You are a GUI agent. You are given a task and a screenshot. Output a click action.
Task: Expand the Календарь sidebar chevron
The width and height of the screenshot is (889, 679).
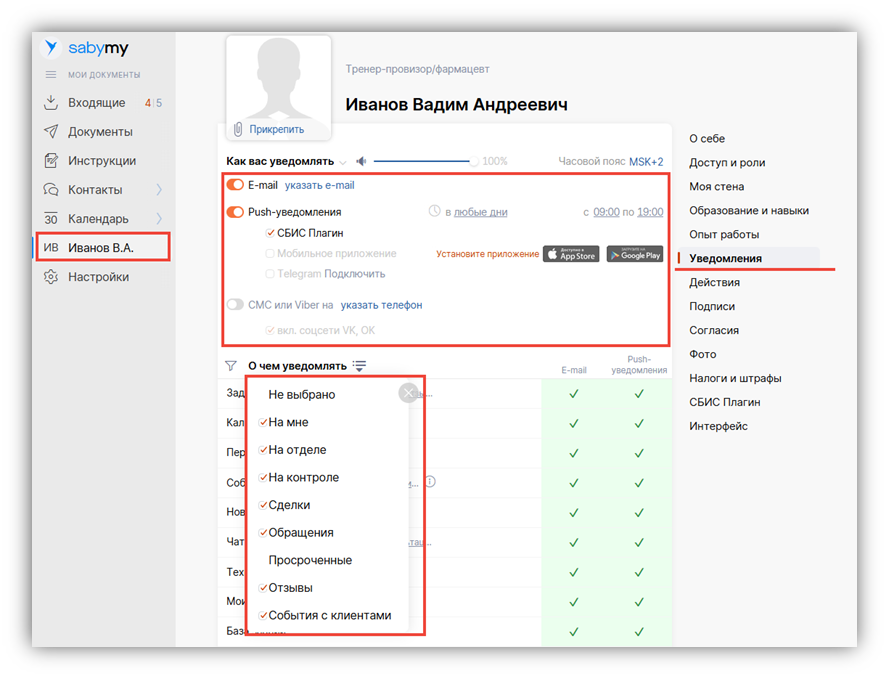159,219
